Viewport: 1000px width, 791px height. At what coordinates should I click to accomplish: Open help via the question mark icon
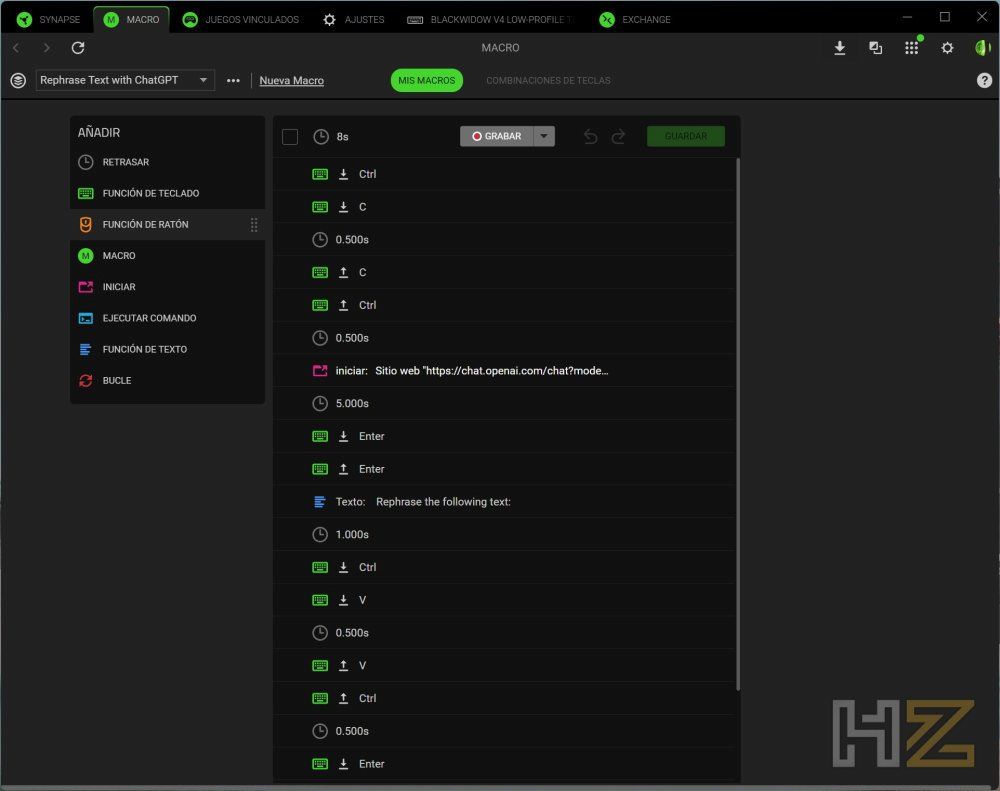tap(985, 80)
